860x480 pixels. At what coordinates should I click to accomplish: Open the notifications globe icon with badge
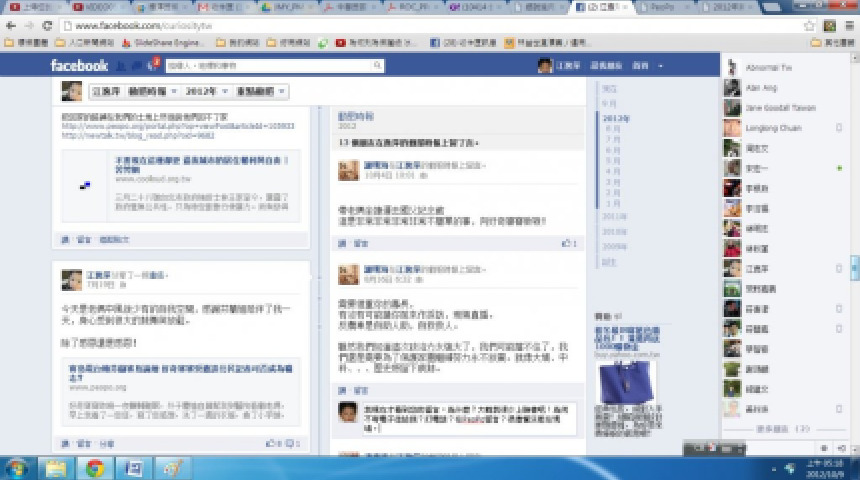click(x=153, y=65)
